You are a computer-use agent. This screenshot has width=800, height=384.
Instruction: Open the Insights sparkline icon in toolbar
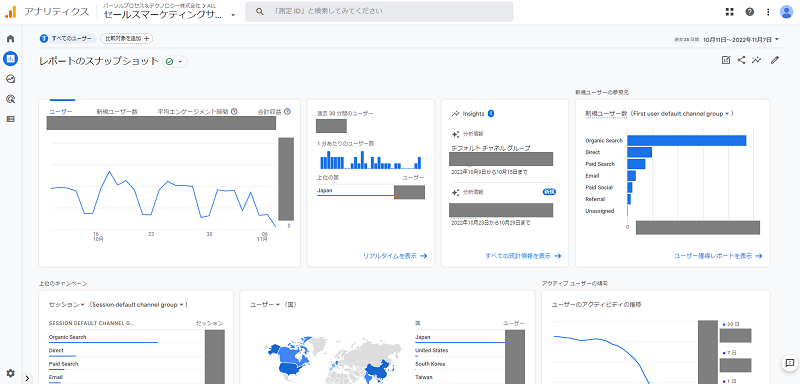757,60
